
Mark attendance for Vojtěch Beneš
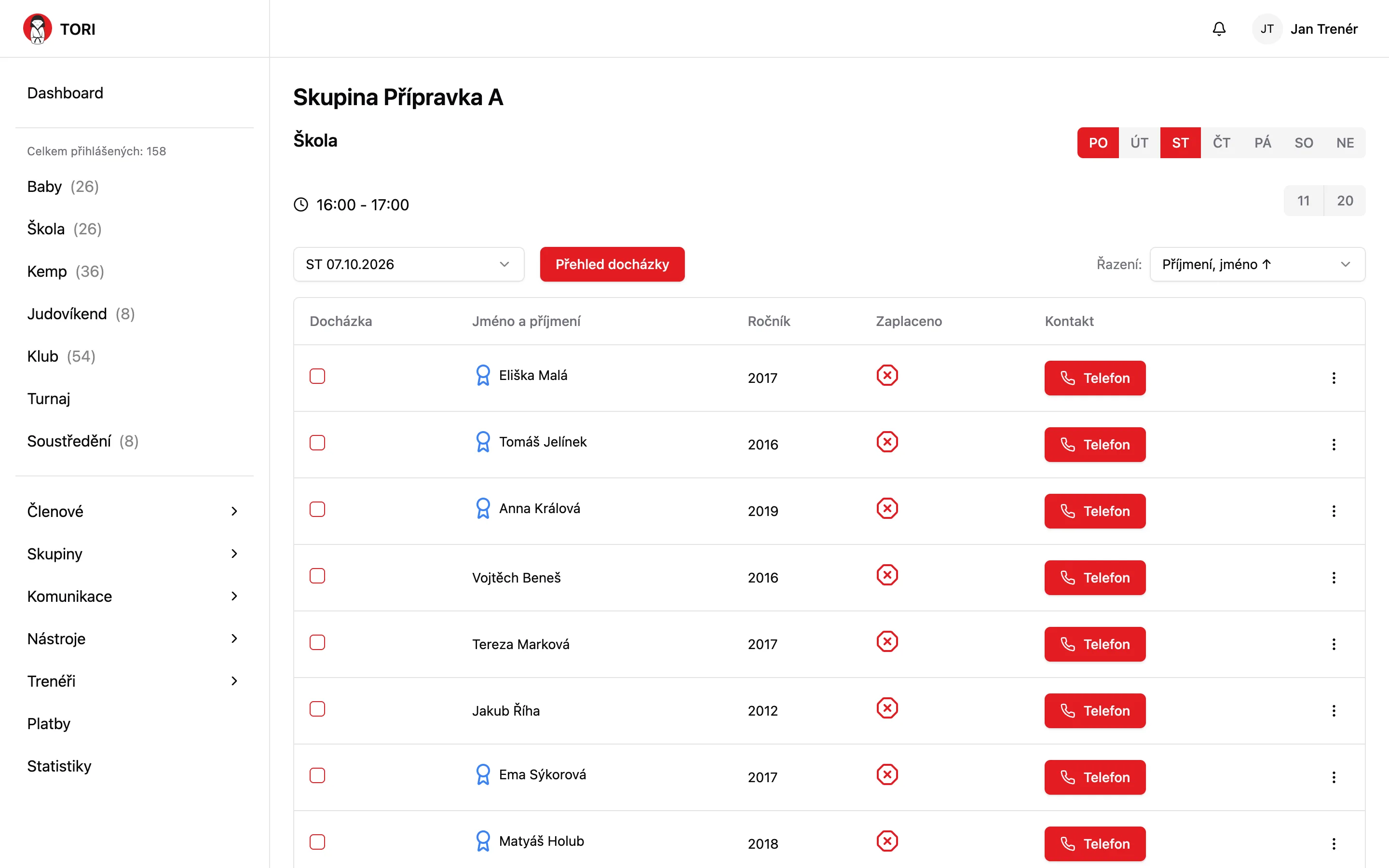pyautogui.click(x=317, y=576)
